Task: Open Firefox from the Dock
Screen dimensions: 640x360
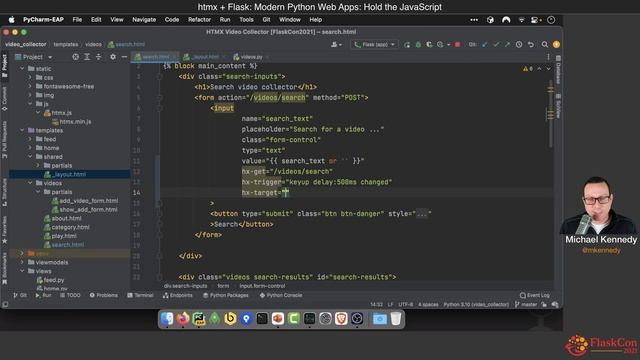Action: click(183, 319)
